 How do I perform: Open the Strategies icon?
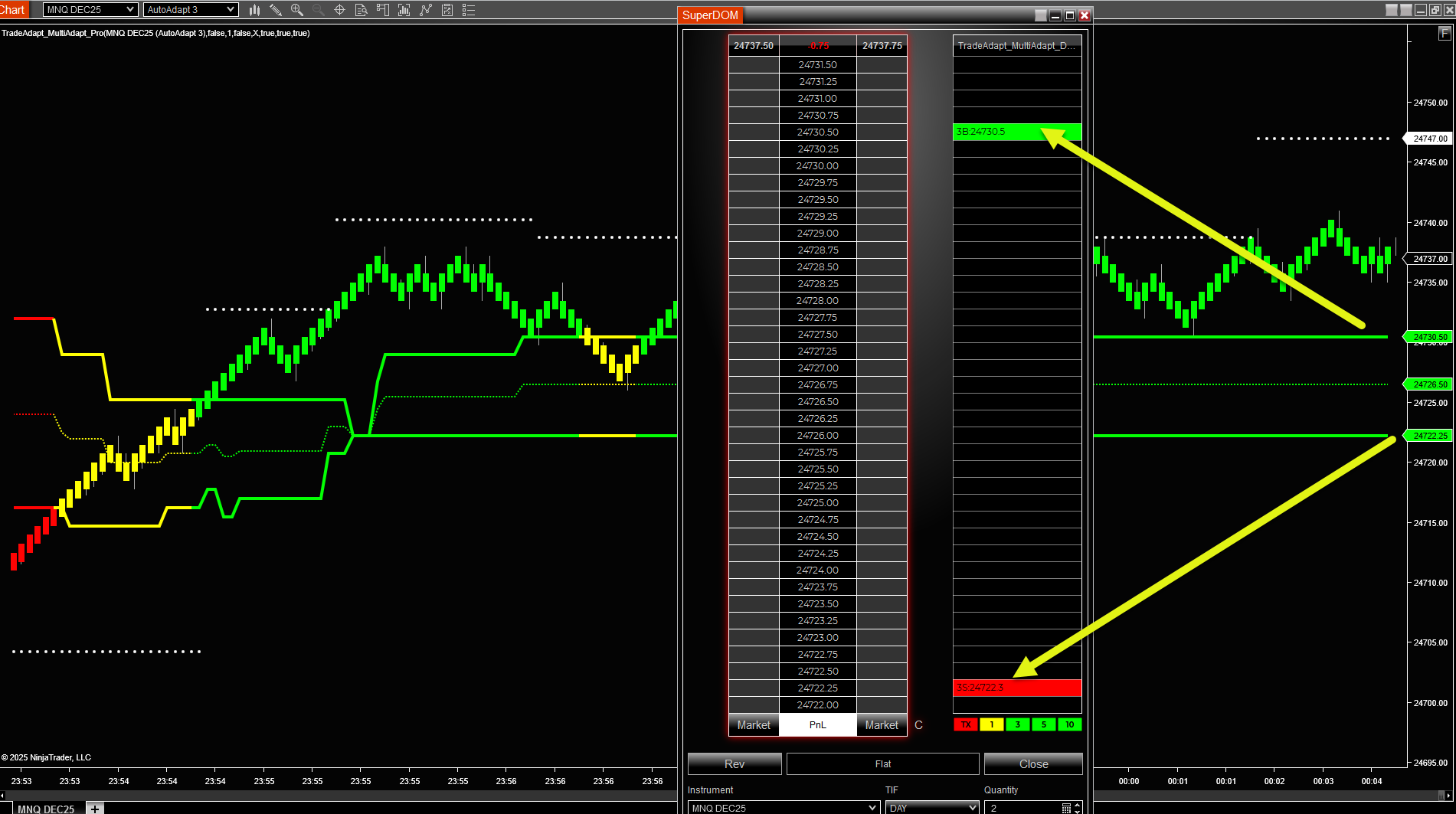click(426, 10)
